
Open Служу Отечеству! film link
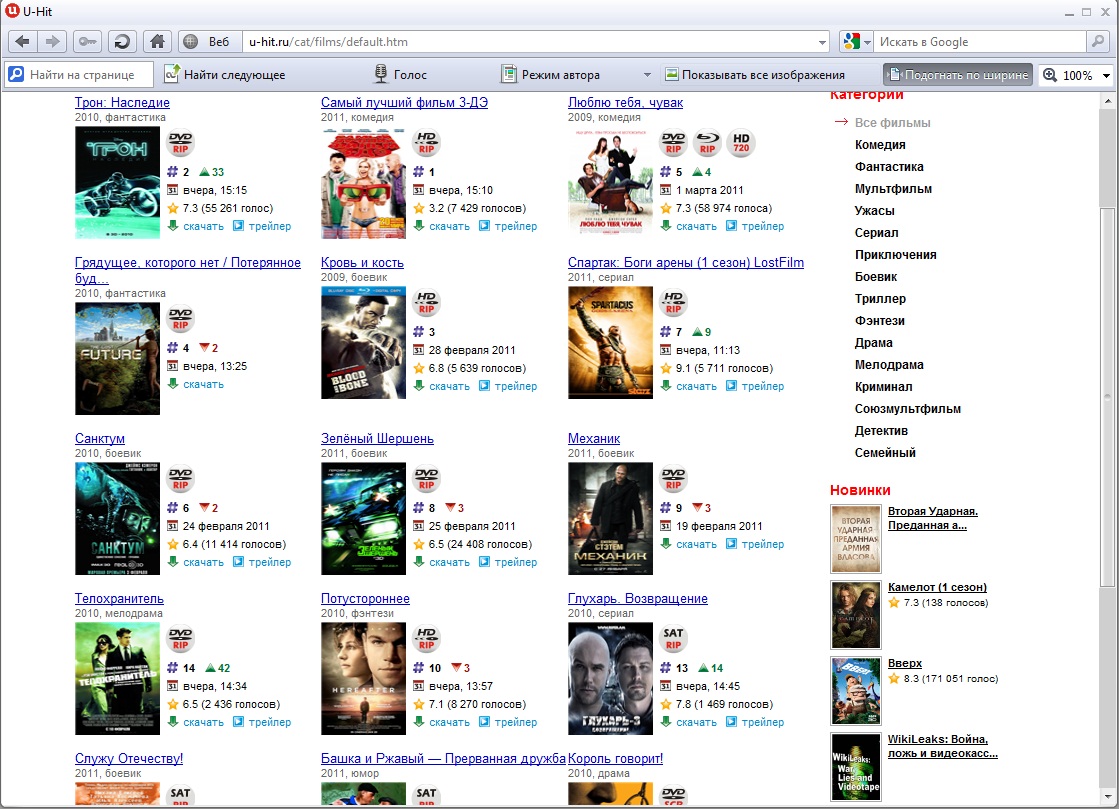pos(128,758)
